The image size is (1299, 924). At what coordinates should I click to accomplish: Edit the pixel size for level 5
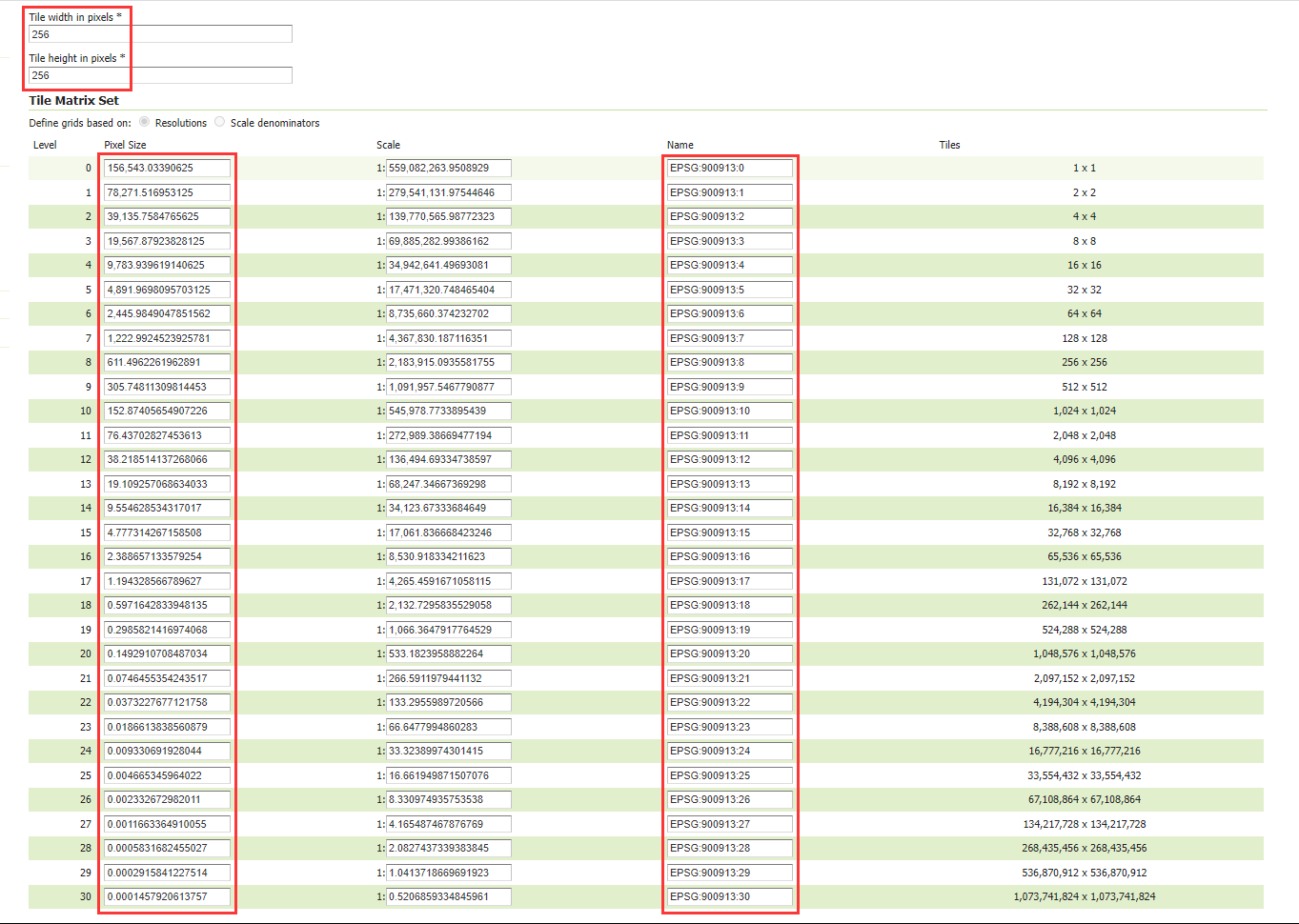167,289
